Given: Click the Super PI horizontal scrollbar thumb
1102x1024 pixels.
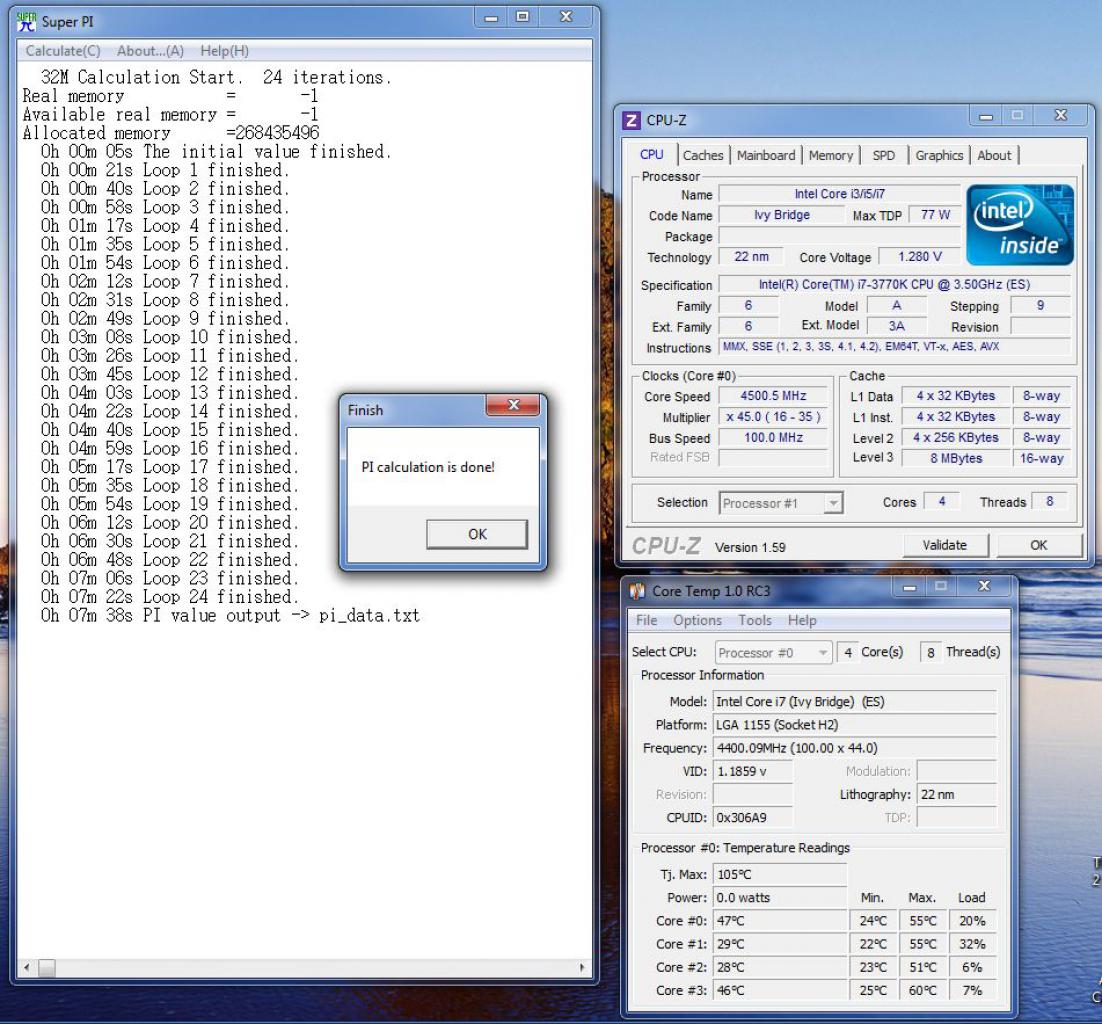Looking at the screenshot, I should tap(46, 968).
